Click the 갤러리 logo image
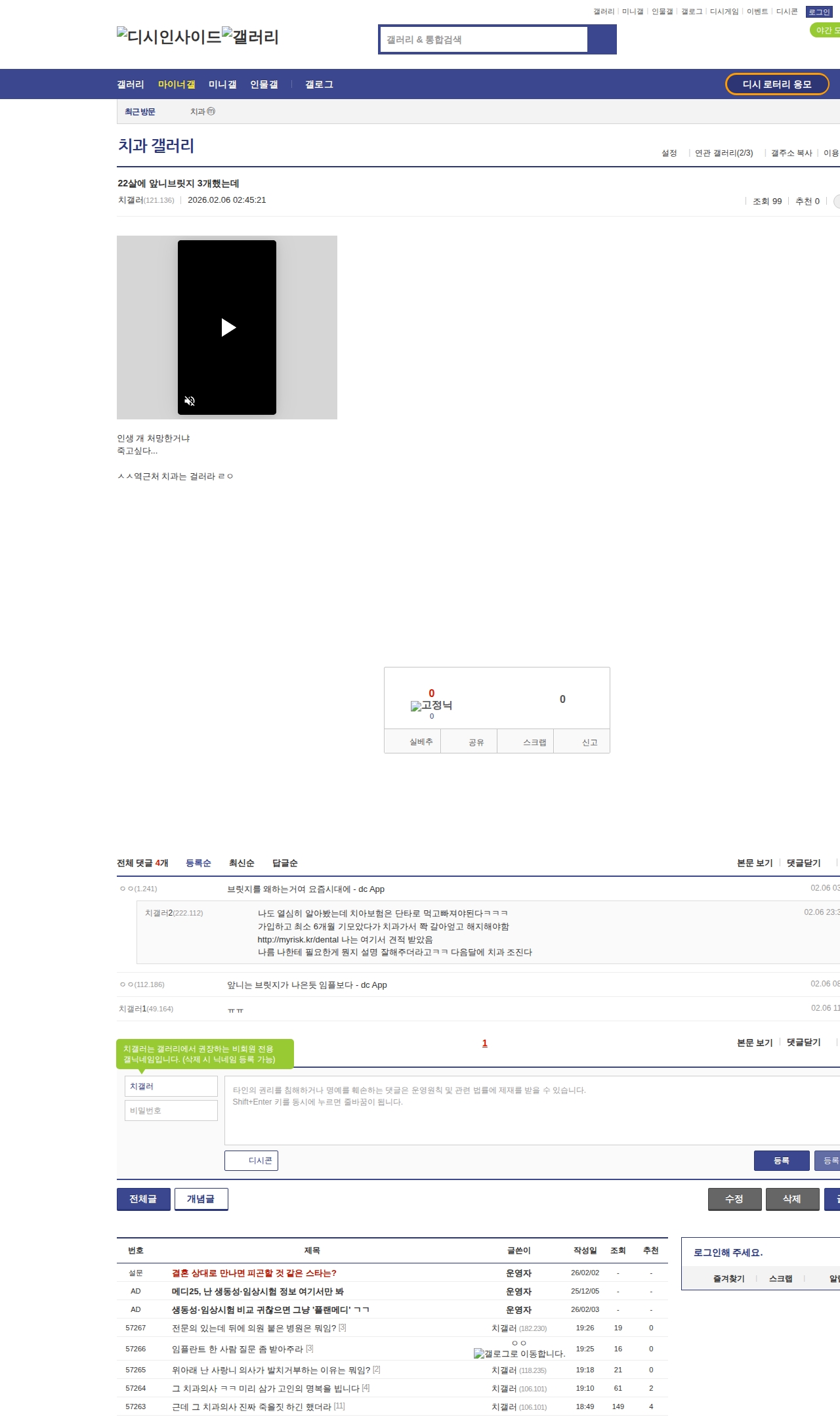 (251, 36)
